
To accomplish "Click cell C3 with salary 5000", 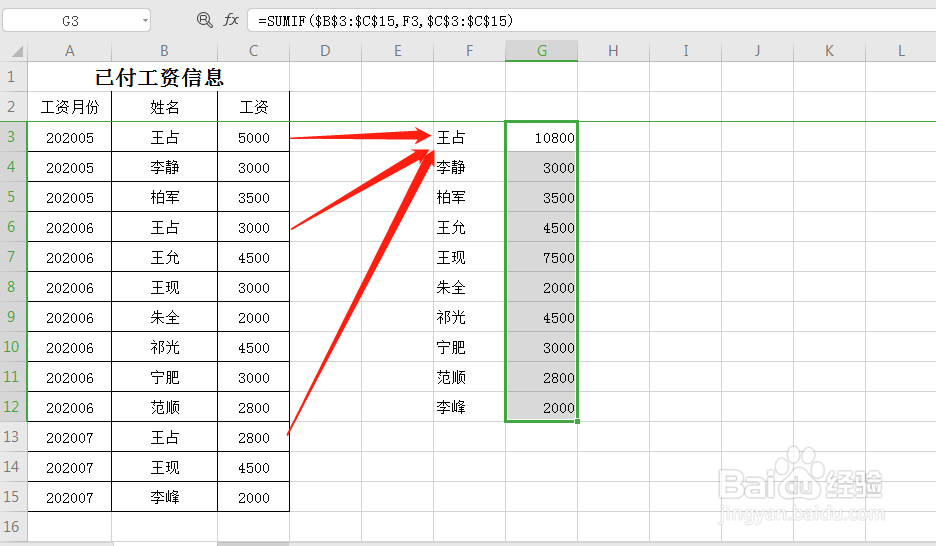I will [254, 137].
